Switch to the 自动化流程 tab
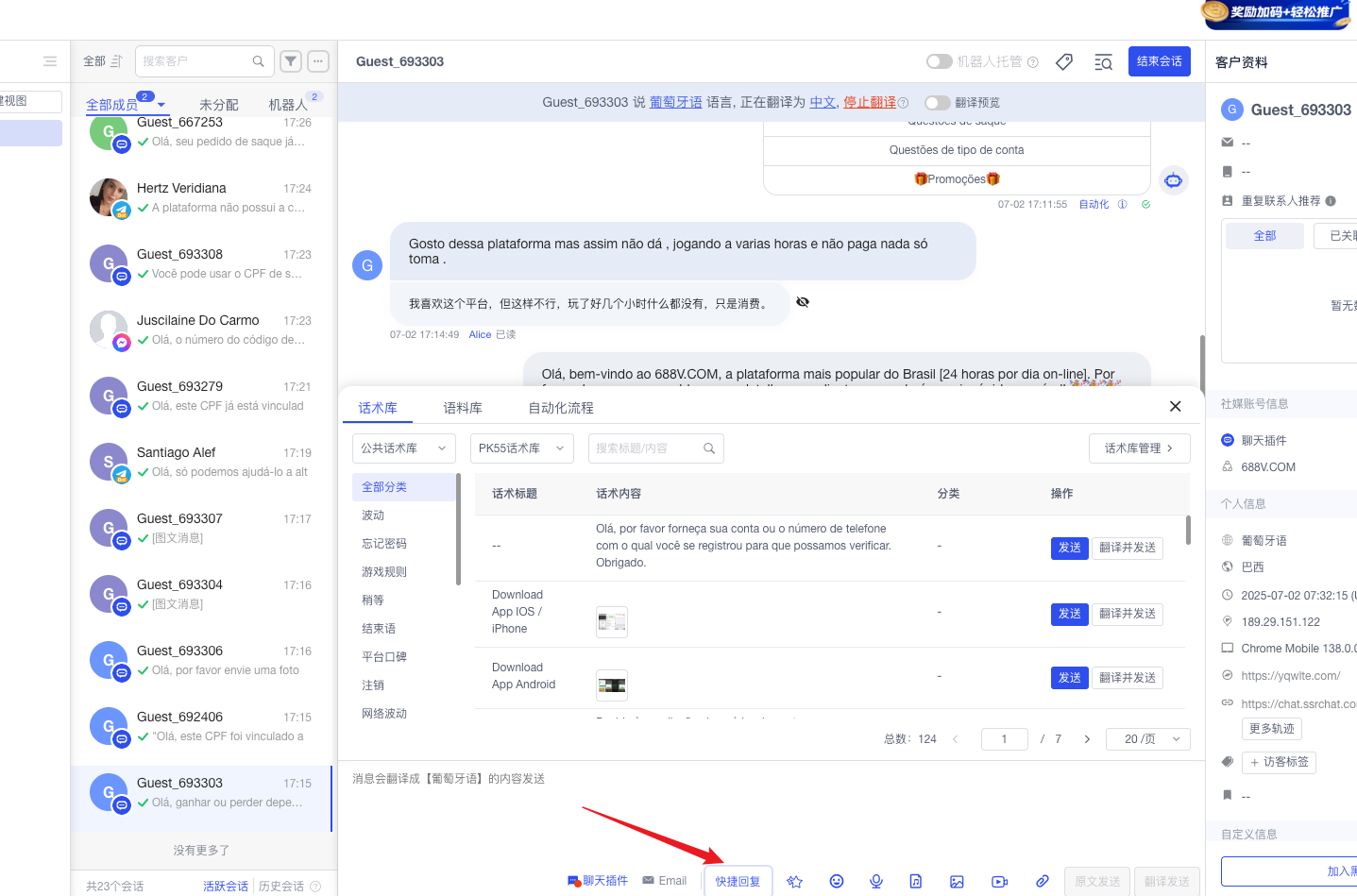Viewport: 1357px width, 896px height. [x=561, y=408]
